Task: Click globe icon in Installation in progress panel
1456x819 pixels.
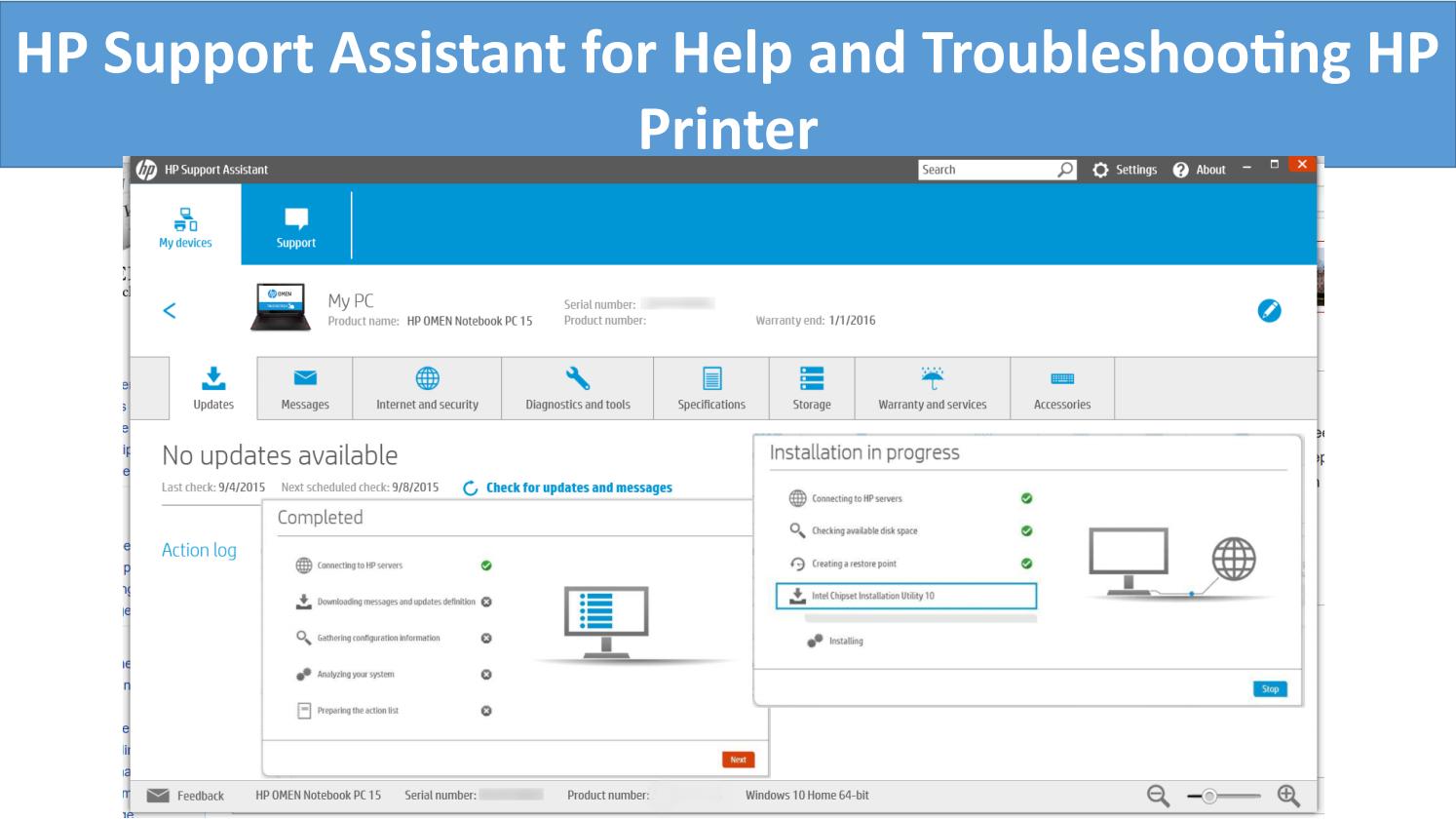Action: pyautogui.click(x=797, y=498)
